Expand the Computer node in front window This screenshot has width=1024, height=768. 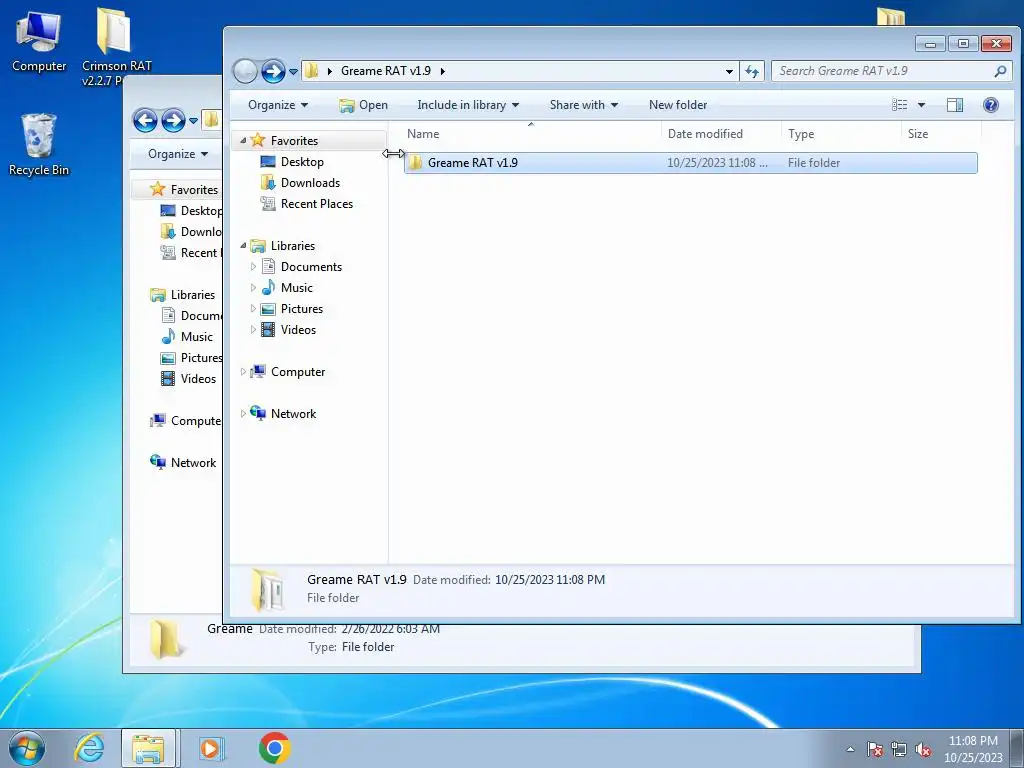click(243, 372)
